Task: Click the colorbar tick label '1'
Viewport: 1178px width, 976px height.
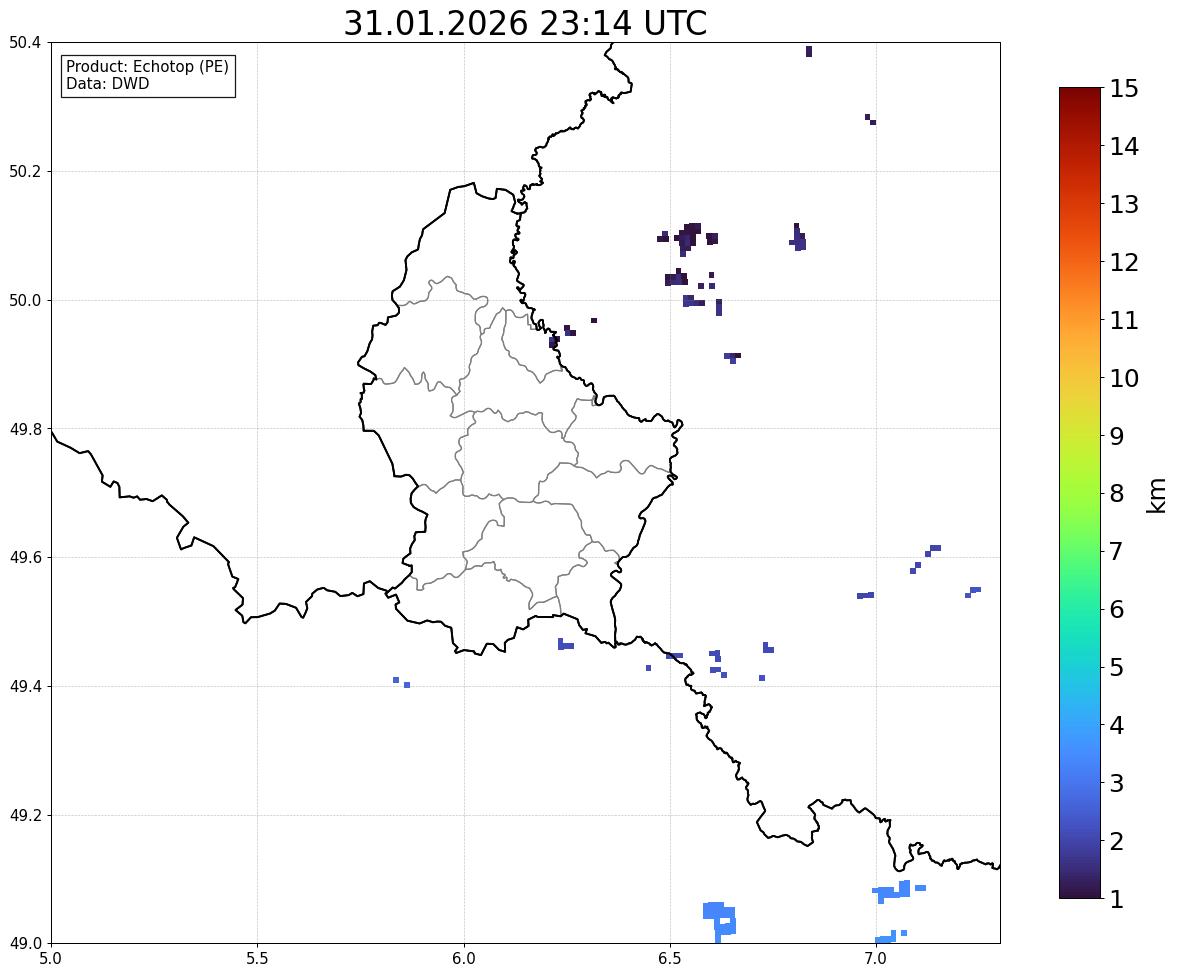Action: point(1116,899)
